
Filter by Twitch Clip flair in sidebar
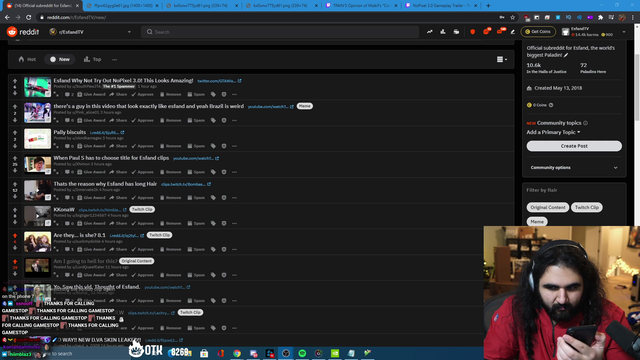587,207
